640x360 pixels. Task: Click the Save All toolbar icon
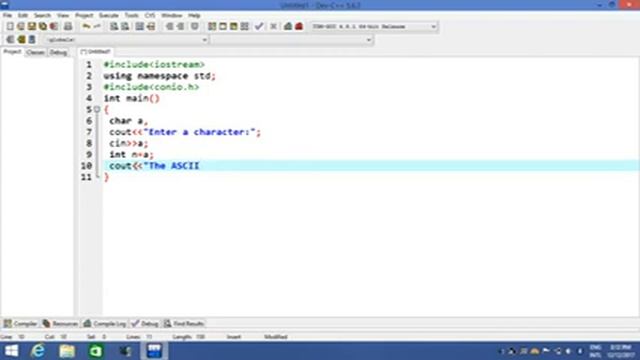[43, 27]
